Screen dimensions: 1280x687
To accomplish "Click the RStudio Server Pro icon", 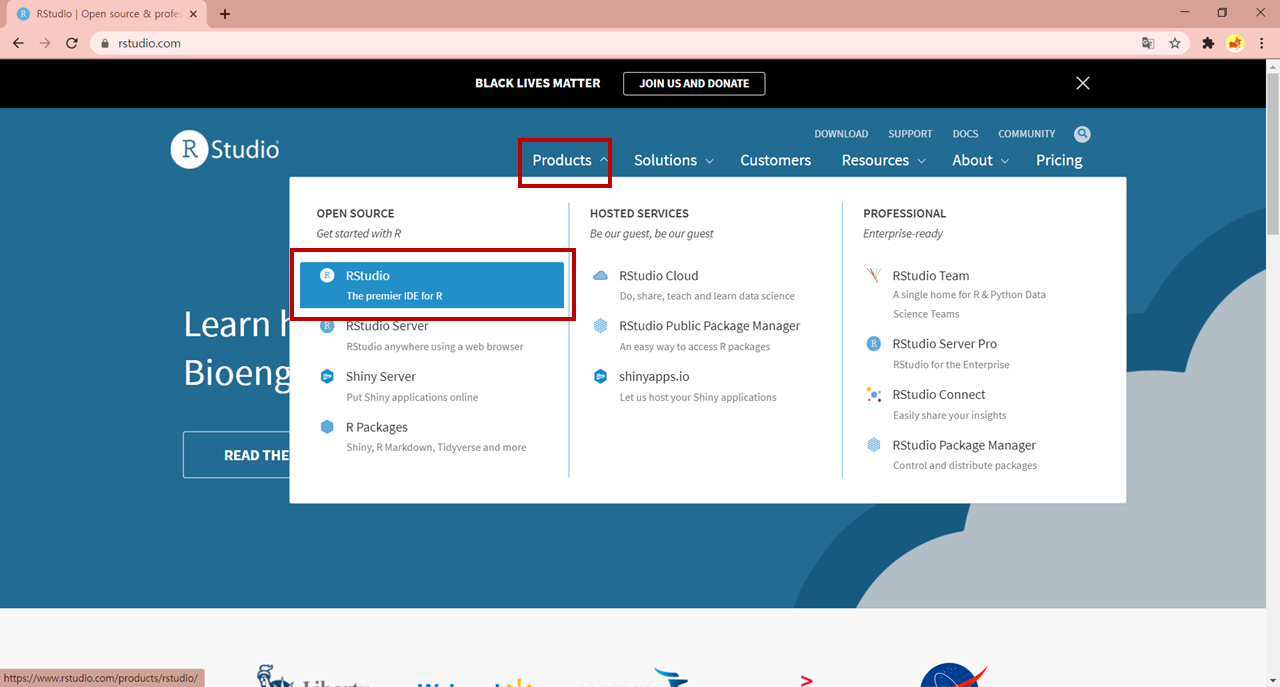I will (x=873, y=343).
